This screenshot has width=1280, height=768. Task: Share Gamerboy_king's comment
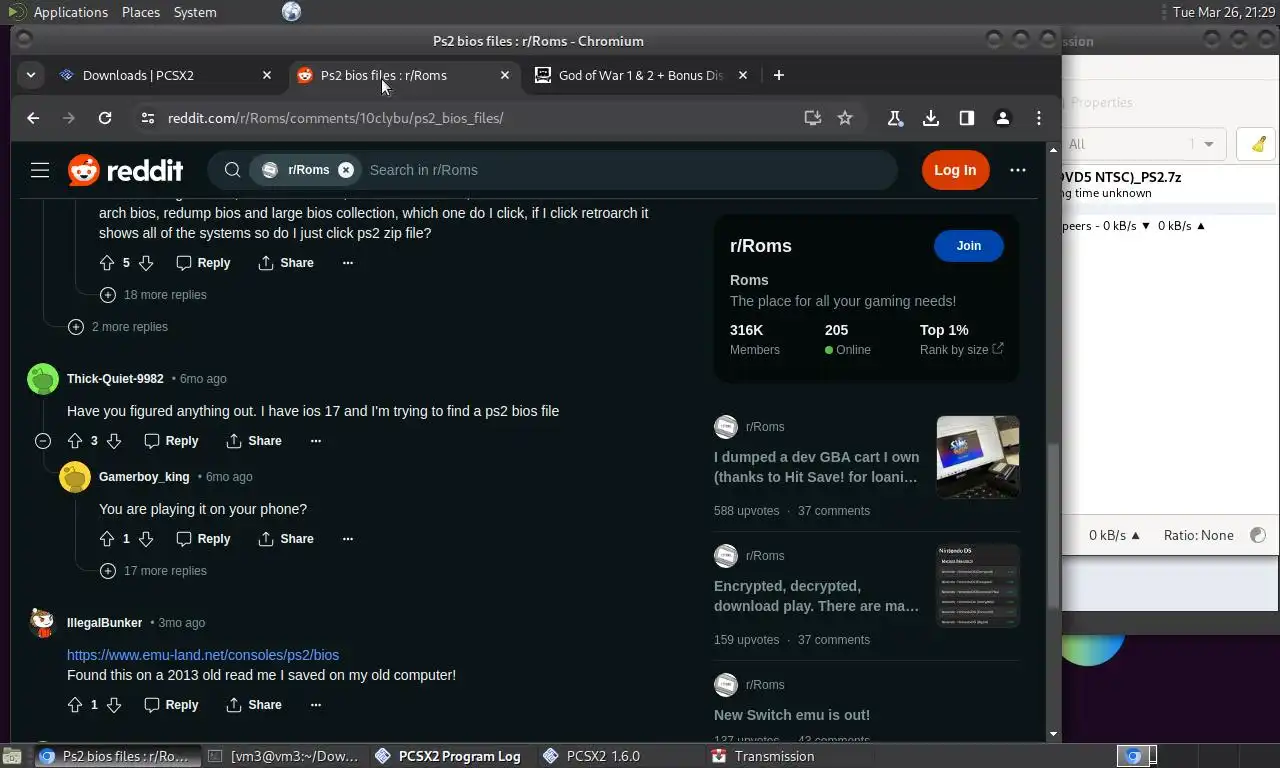(x=286, y=539)
